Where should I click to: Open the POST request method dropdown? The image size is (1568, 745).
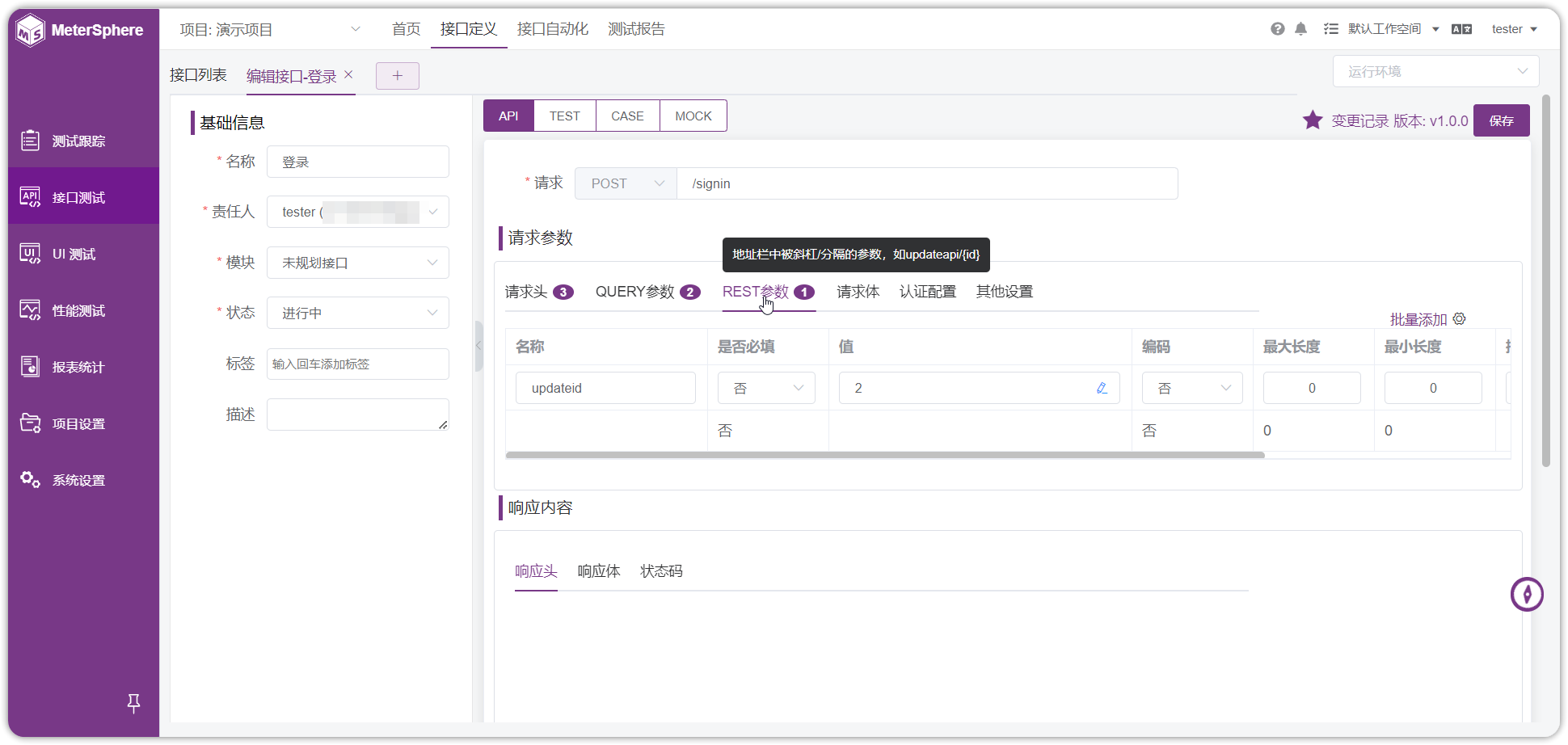point(626,183)
